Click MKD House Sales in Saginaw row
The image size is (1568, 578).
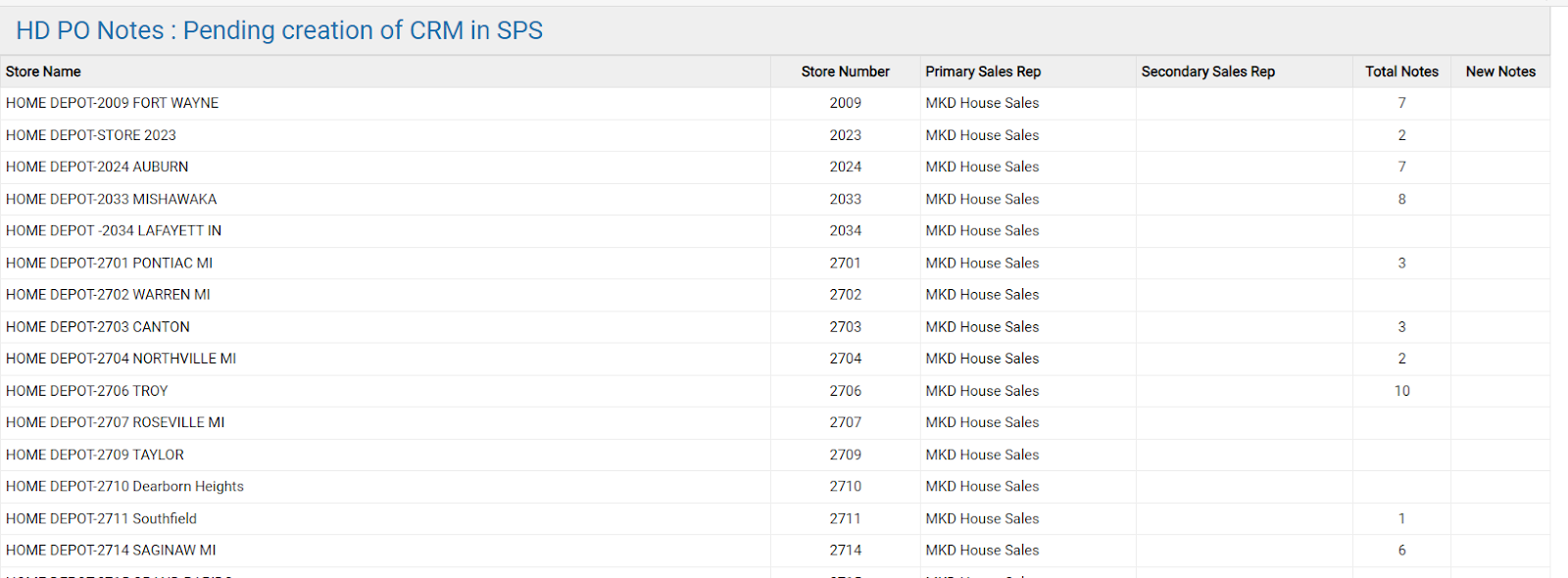982,550
